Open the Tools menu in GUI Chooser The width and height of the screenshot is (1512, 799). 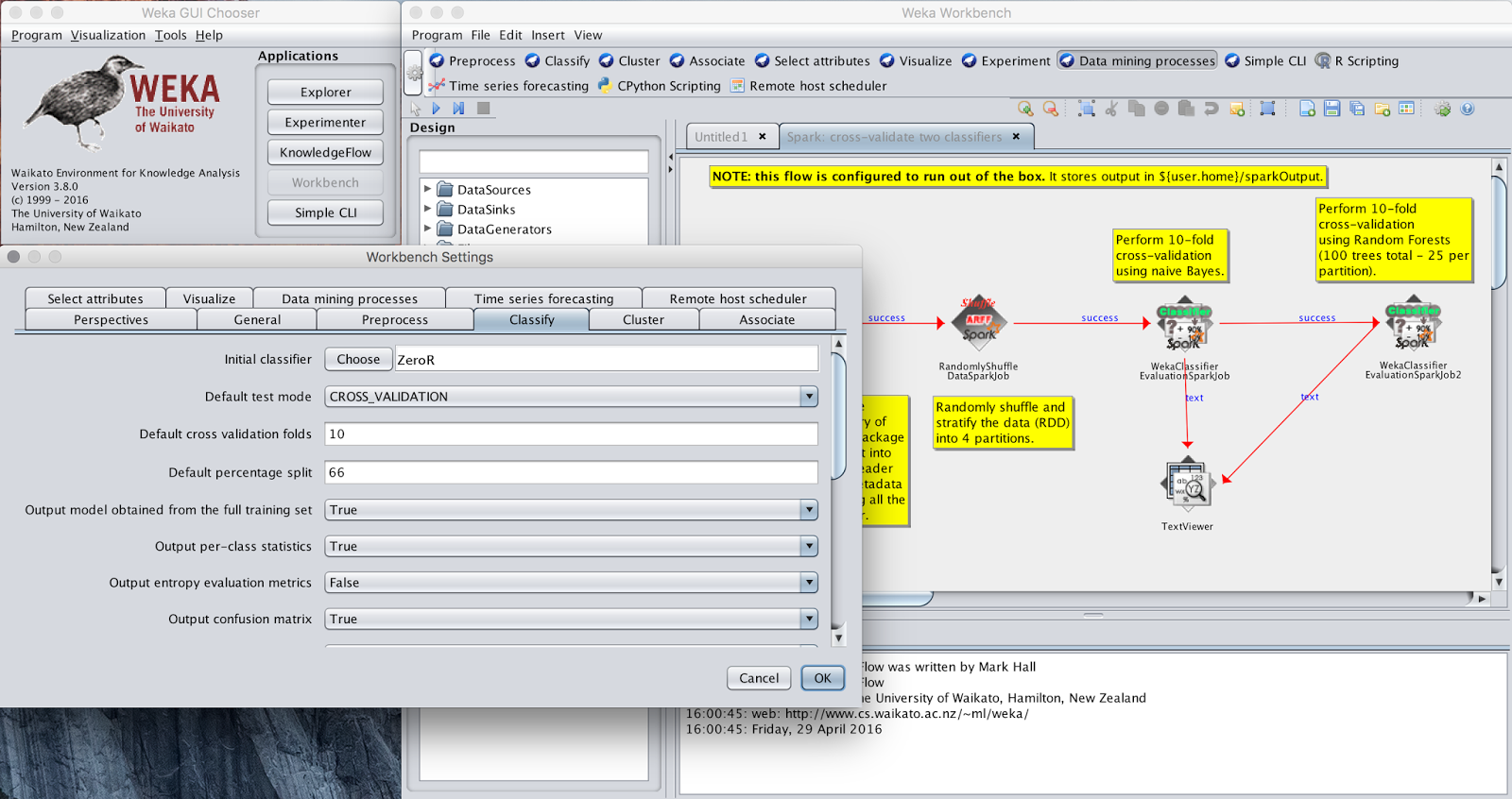click(x=171, y=35)
